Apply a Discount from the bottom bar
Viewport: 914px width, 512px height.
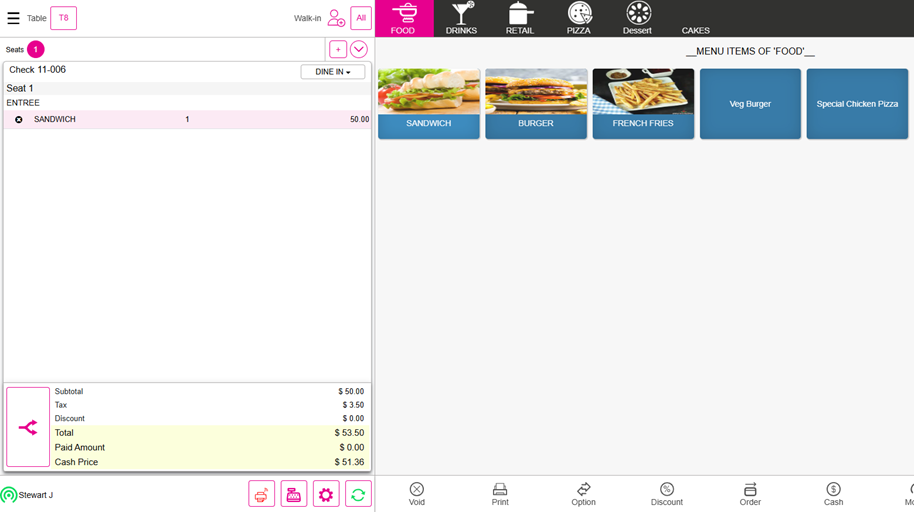(x=666, y=494)
